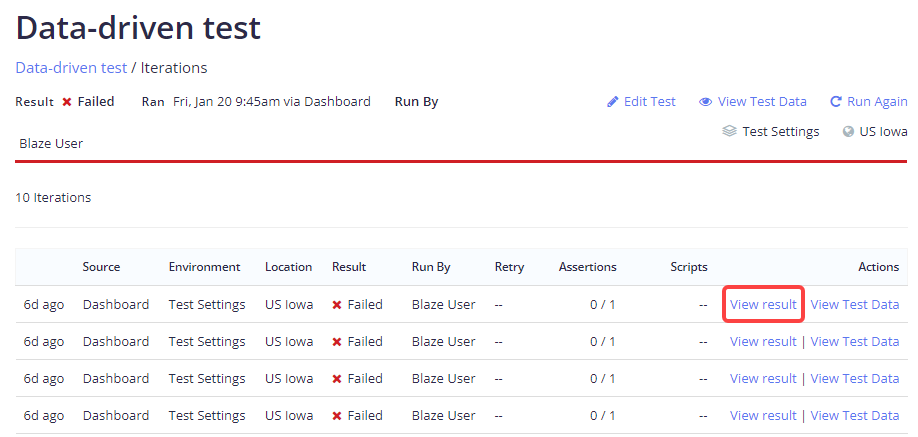918x437 pixels.
Task: Open View result in the second row
Action: click(763, 342)
